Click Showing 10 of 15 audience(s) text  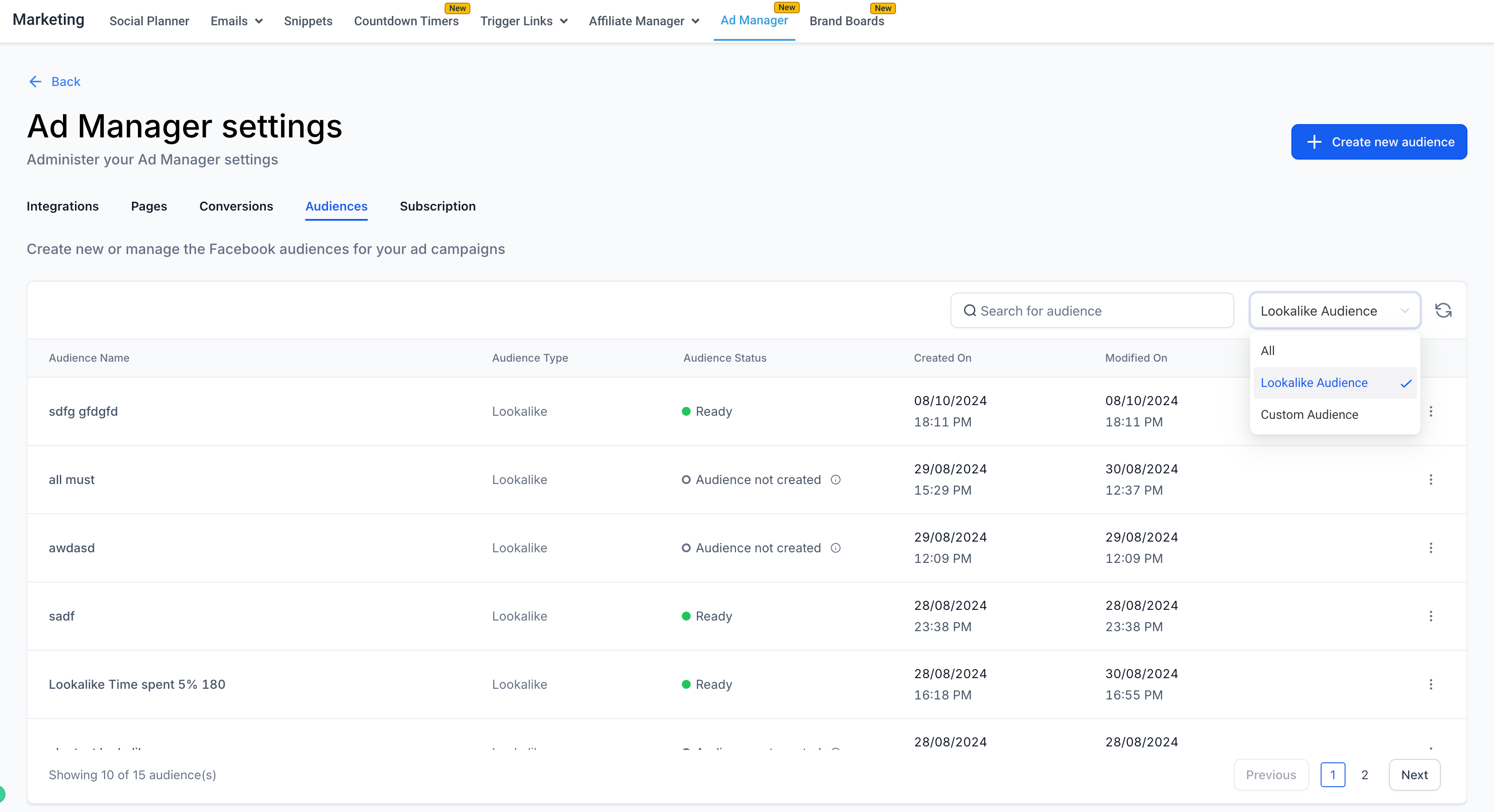[x=132, y=775]
